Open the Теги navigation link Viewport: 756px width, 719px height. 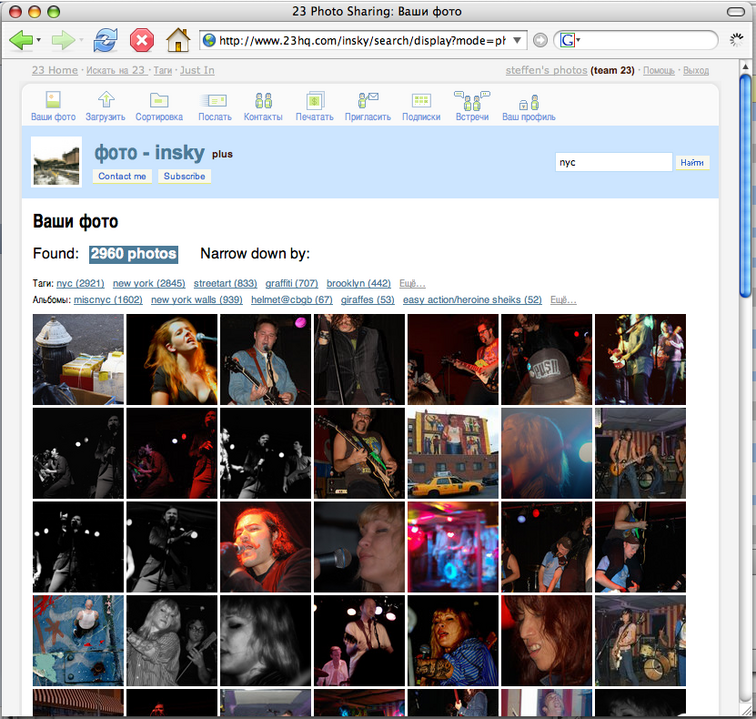point(162,70)
